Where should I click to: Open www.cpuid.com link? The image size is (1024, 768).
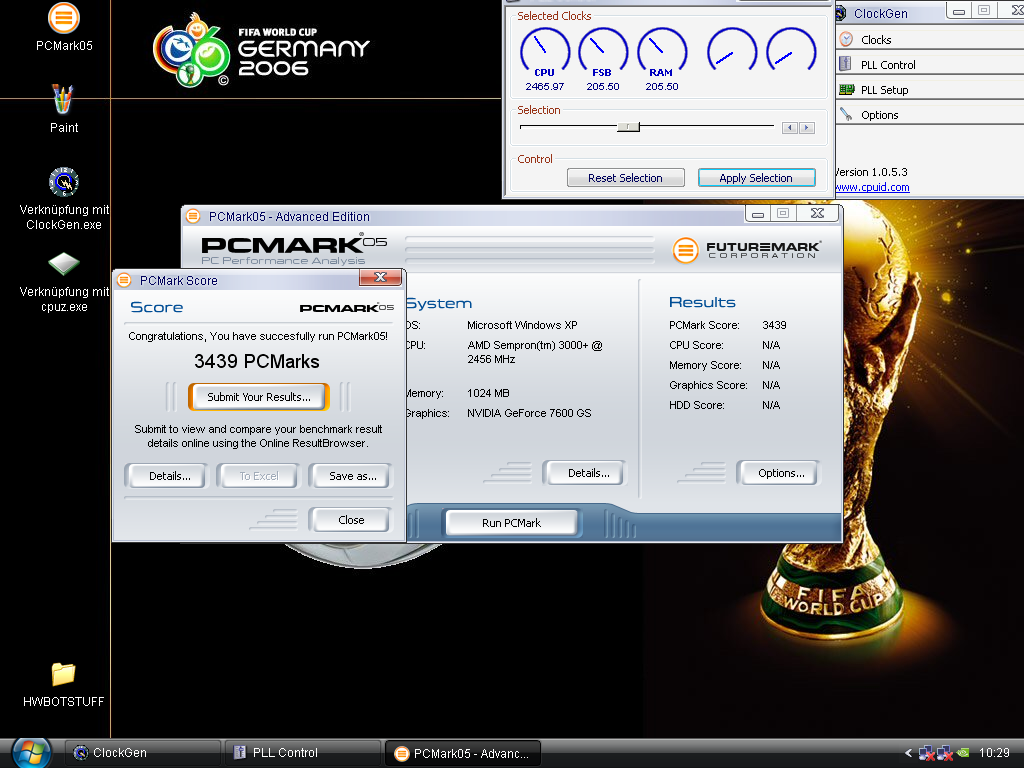(872, 187)
